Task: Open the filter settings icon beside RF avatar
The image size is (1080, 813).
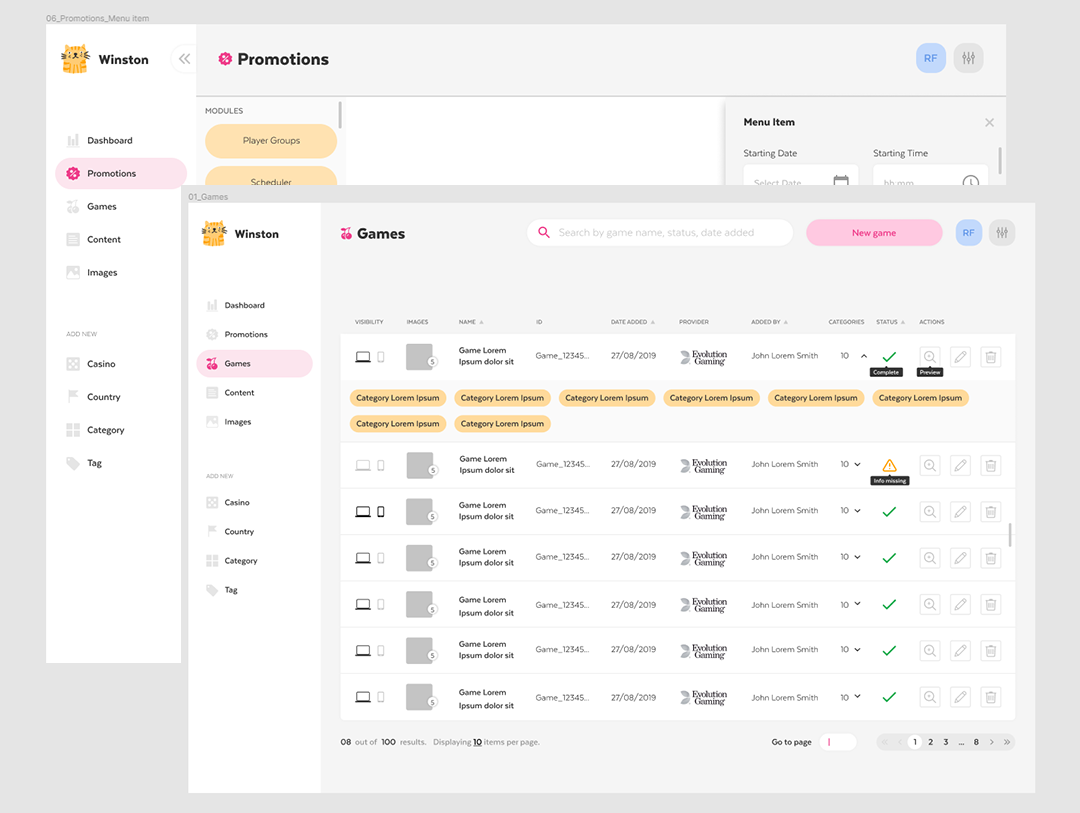Action: (1002, 232)
